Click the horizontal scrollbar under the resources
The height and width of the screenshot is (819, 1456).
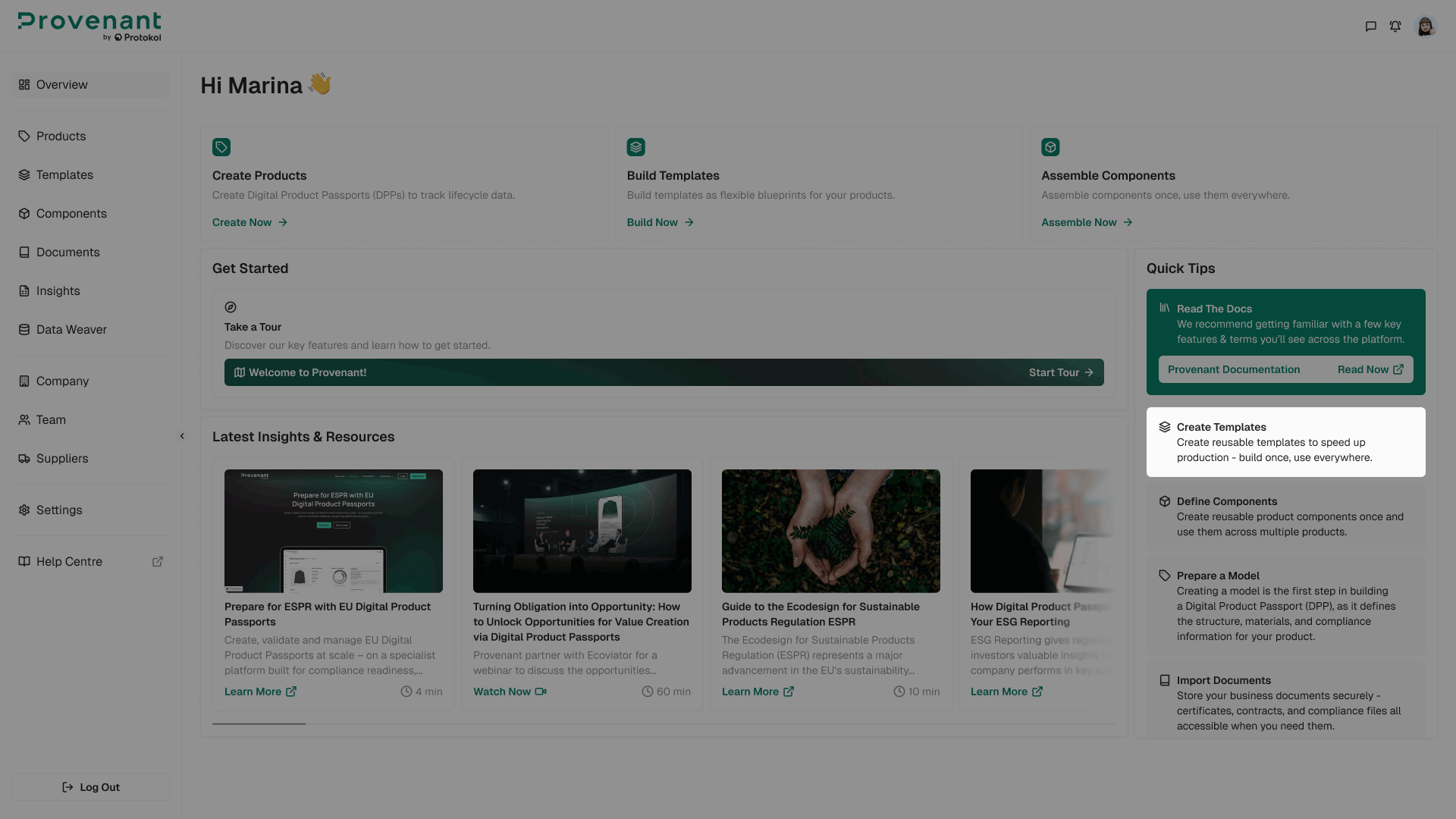(x=259, y=724)
